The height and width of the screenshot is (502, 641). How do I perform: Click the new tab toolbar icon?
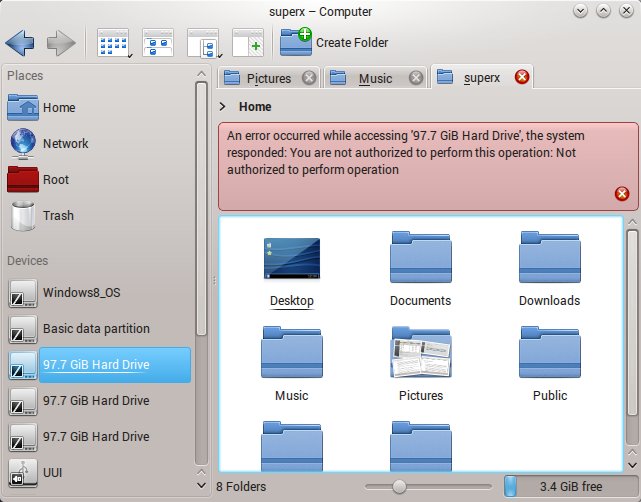click(x=247, y=43)
